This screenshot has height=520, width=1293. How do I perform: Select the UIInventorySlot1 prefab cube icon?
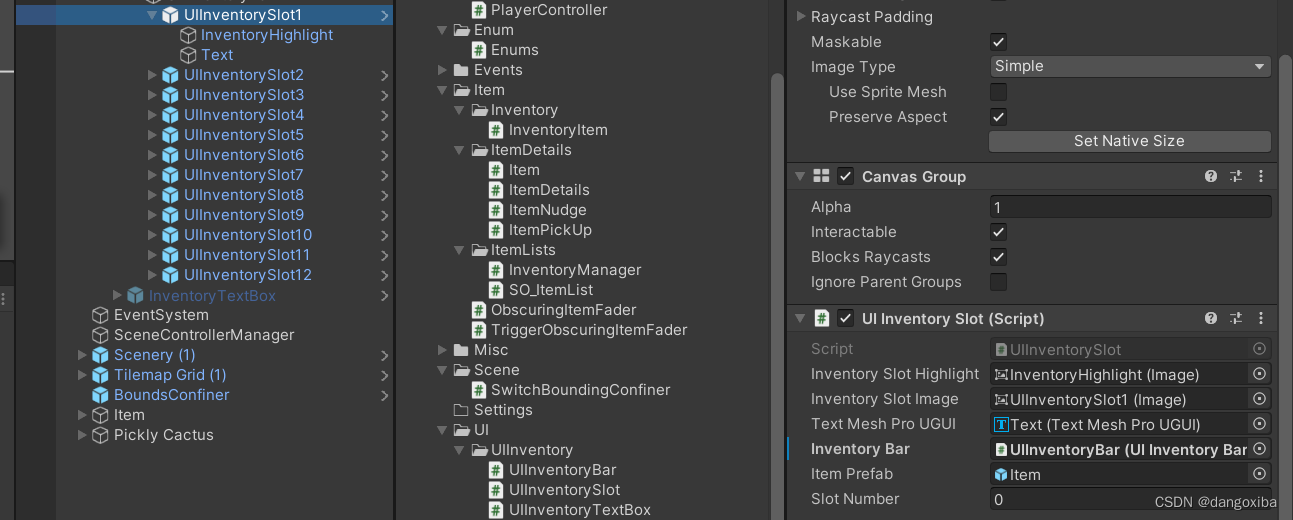[x=170, y=15]
